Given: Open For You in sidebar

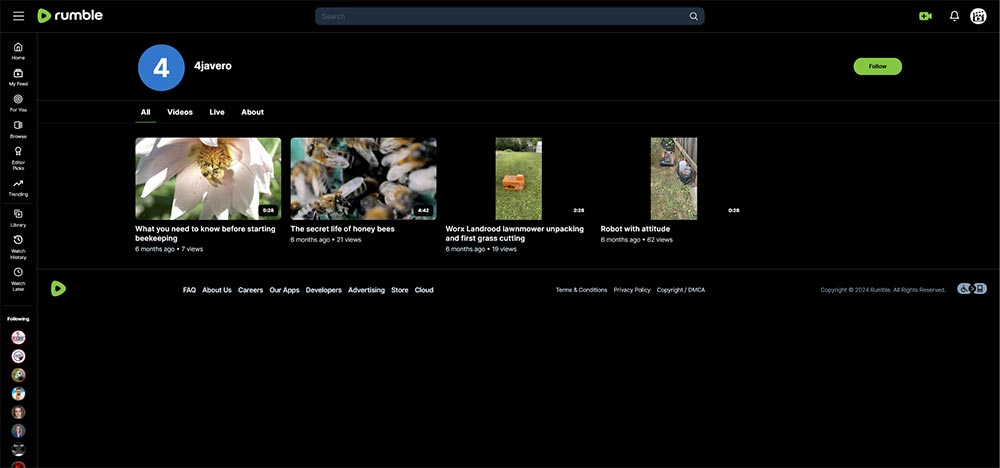Looking at the screenshot, I should click(x=18, y=103).
